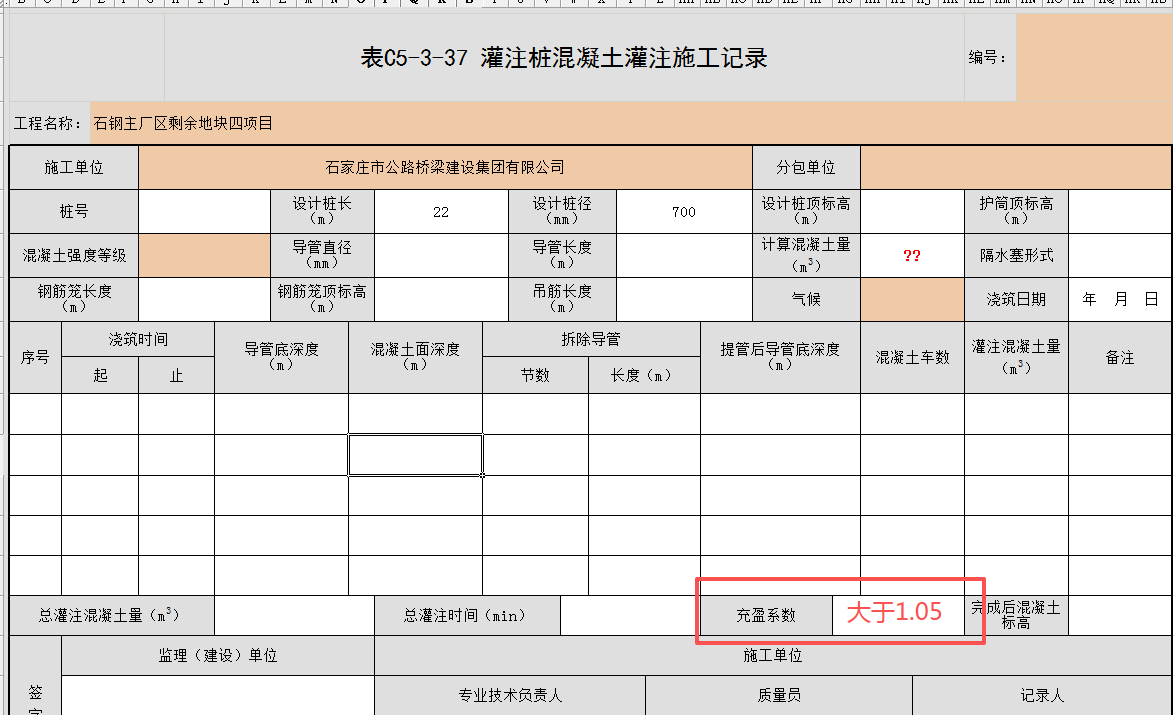This screenshot has width=1173, height=715.
Task: Click the 钢筋笼长度 label cell
Action: pos(73,299)
